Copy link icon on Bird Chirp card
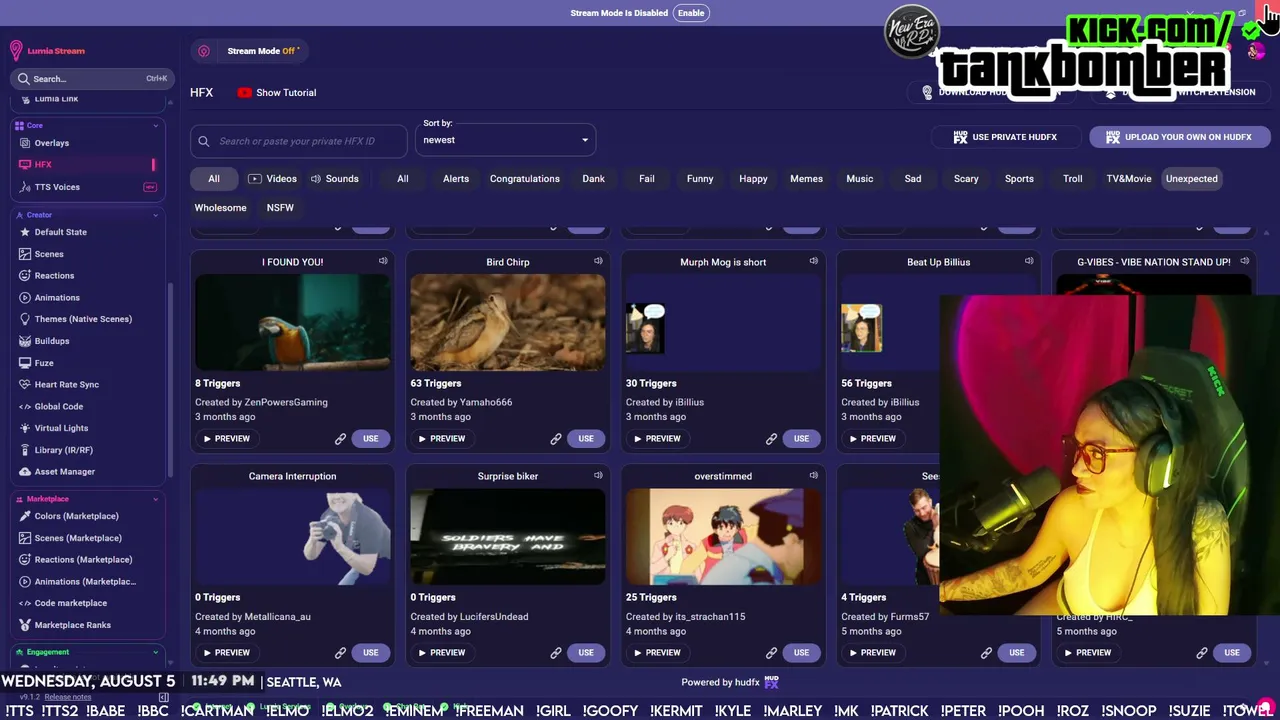1280x720 pixels. tap(556, 439)
